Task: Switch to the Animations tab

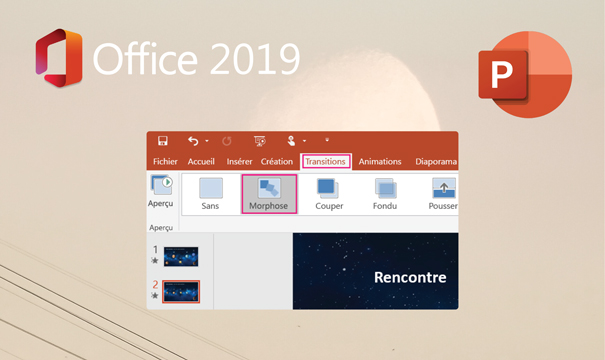Action: (x=380, y=162)
